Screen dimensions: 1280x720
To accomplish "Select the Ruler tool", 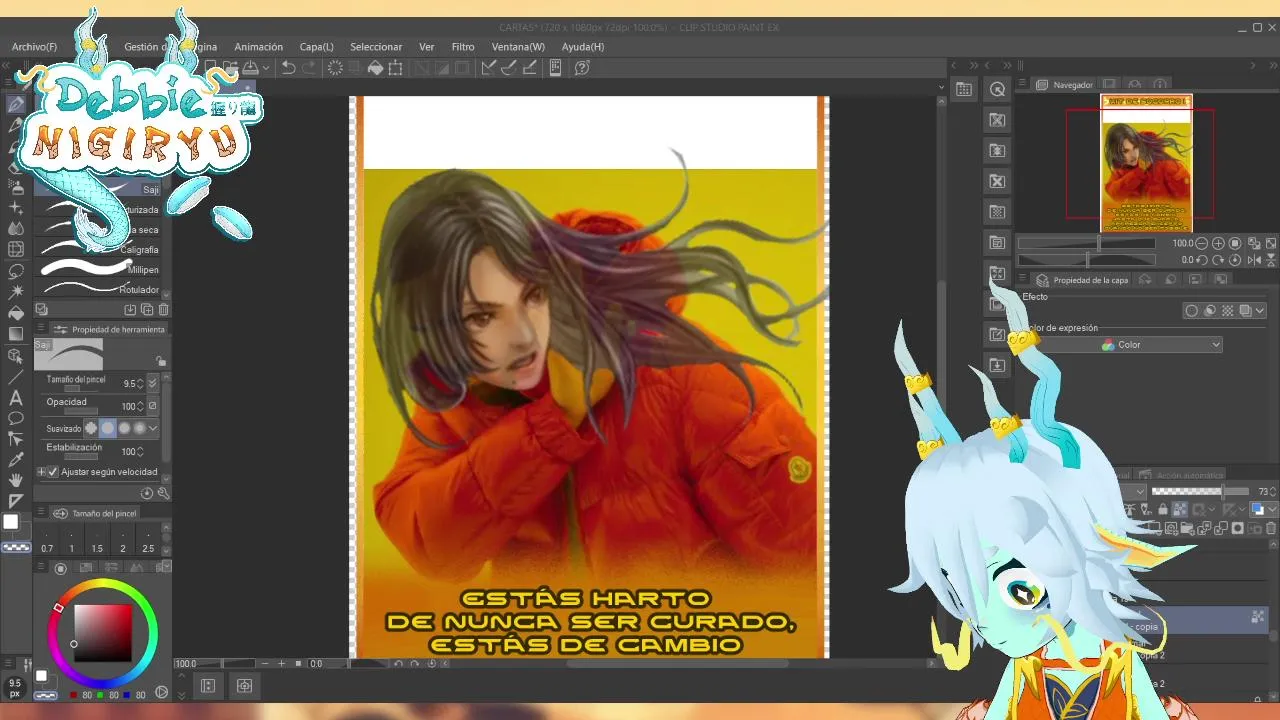I will point(16,501).
